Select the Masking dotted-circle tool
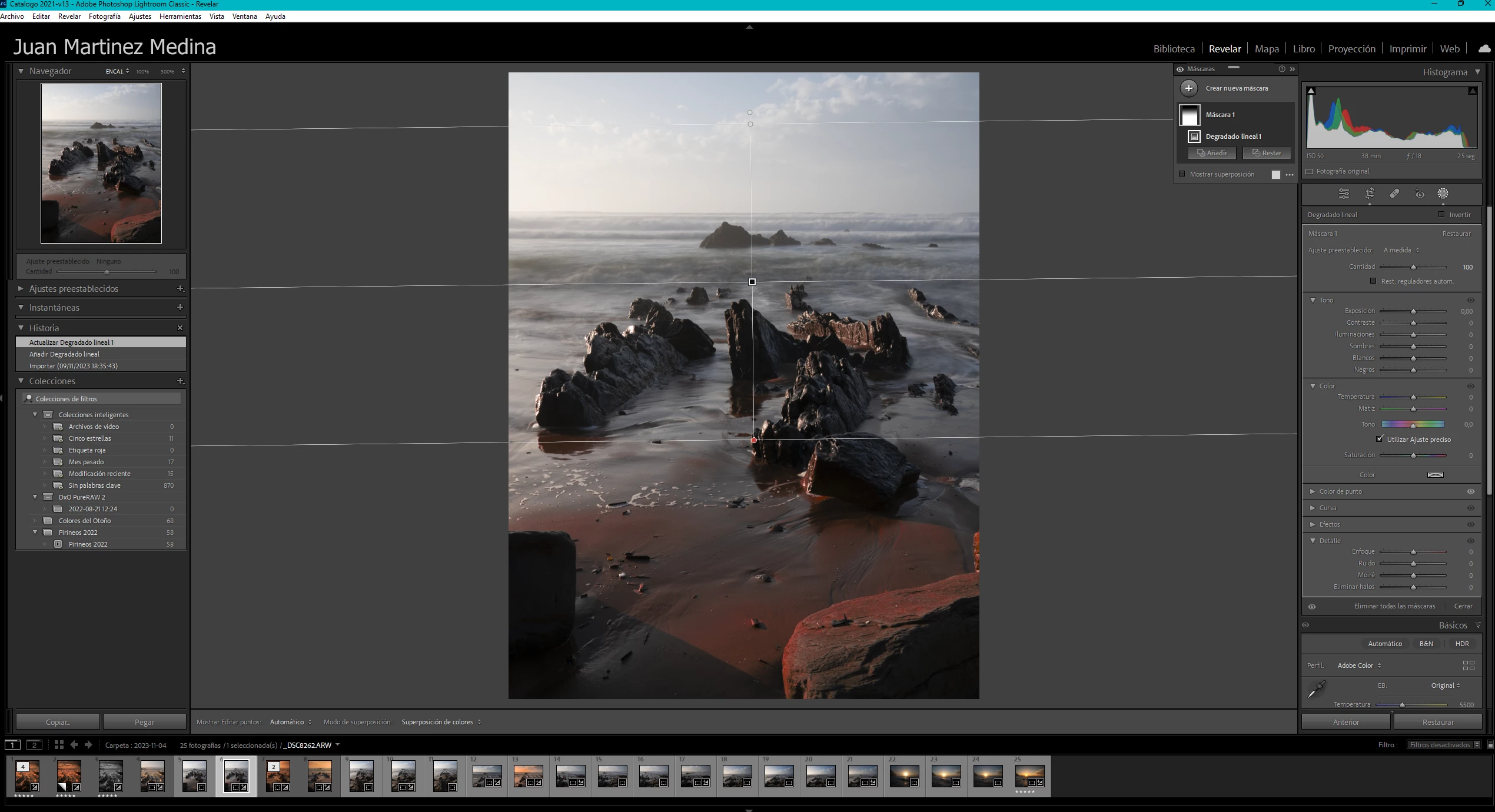1495x812 pixels. coord(1443,194)
